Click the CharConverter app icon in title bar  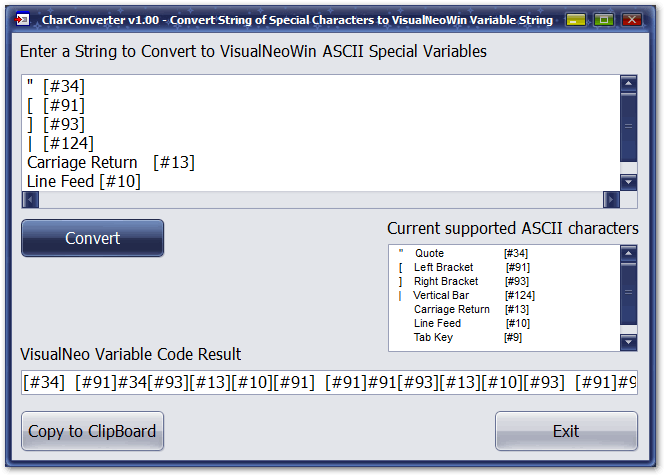[x=22, y=20]
